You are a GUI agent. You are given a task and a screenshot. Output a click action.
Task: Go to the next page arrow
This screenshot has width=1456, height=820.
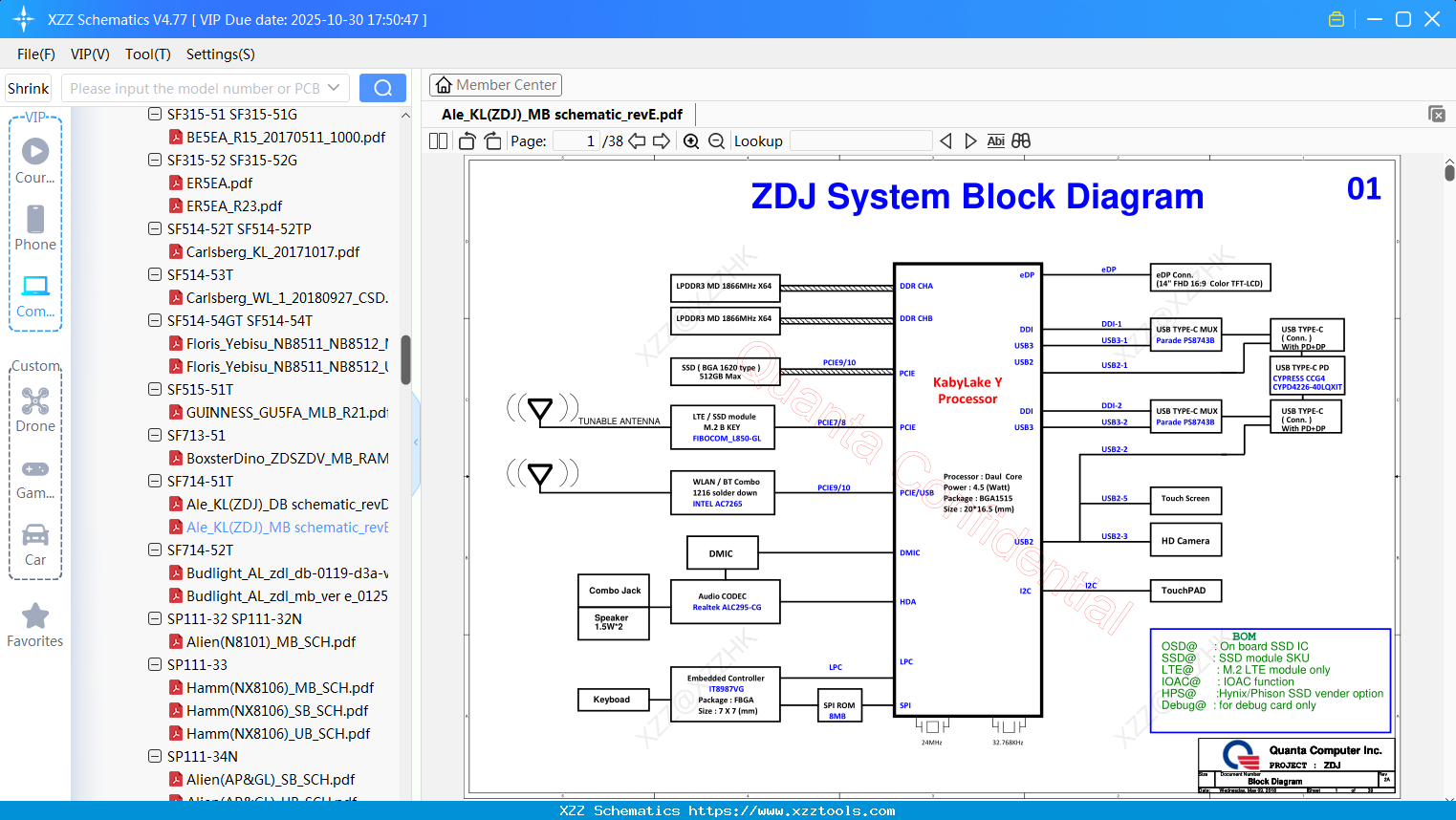point(662,141)
